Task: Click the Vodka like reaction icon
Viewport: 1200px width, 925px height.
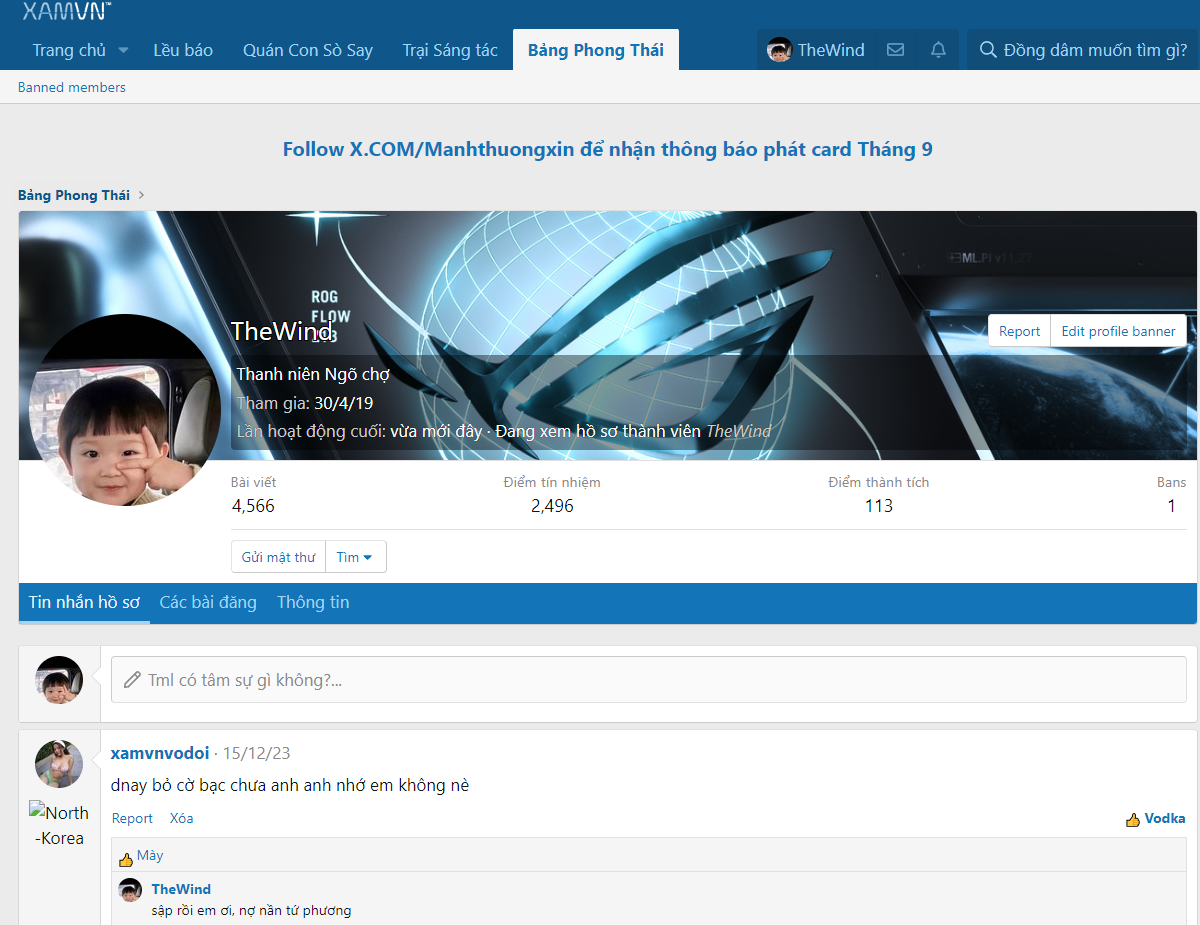Action: [1133, 819]
